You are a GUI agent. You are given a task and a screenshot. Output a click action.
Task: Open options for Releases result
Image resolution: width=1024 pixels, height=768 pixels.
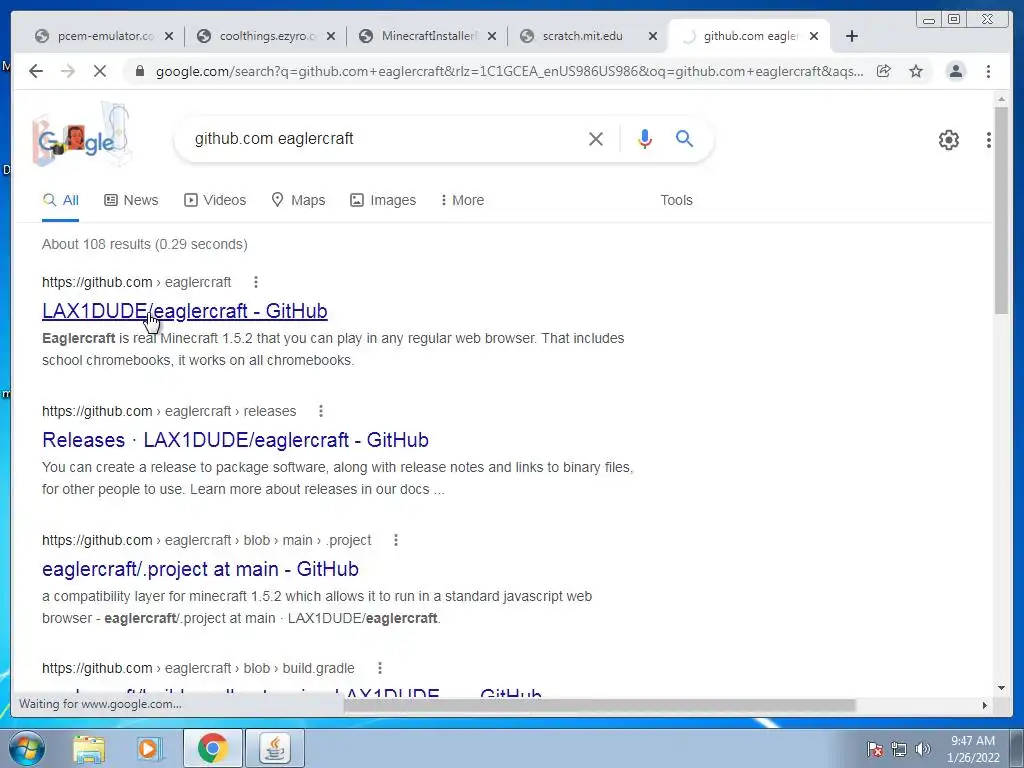321,411
